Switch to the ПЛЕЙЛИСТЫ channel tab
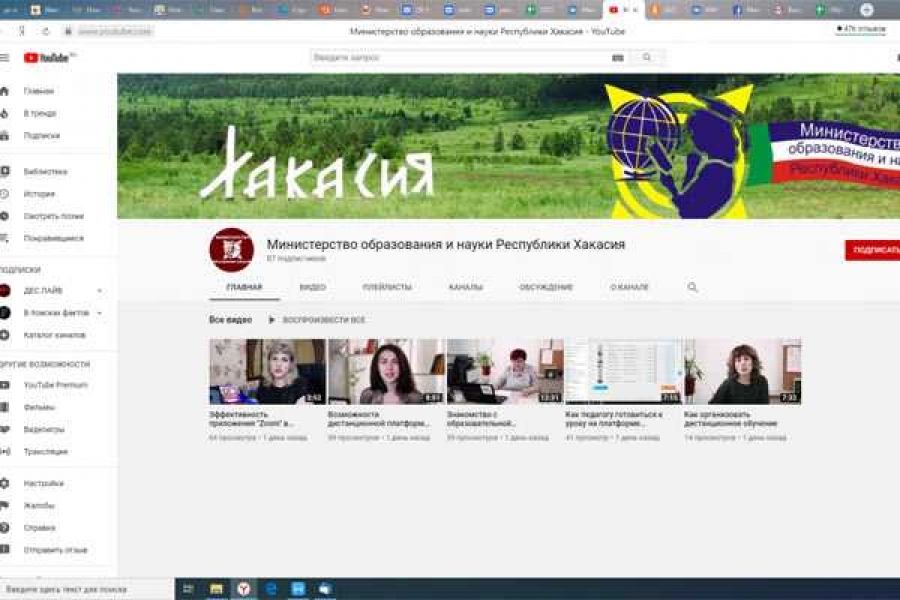 coord(387,287)
